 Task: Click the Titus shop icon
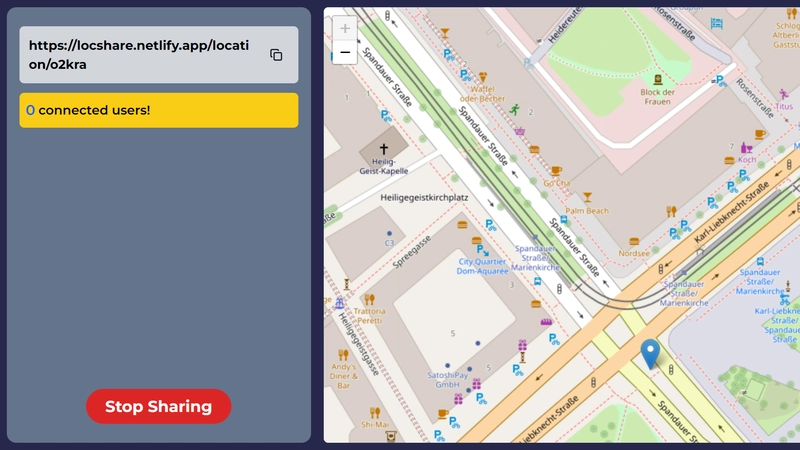(784, 94)
